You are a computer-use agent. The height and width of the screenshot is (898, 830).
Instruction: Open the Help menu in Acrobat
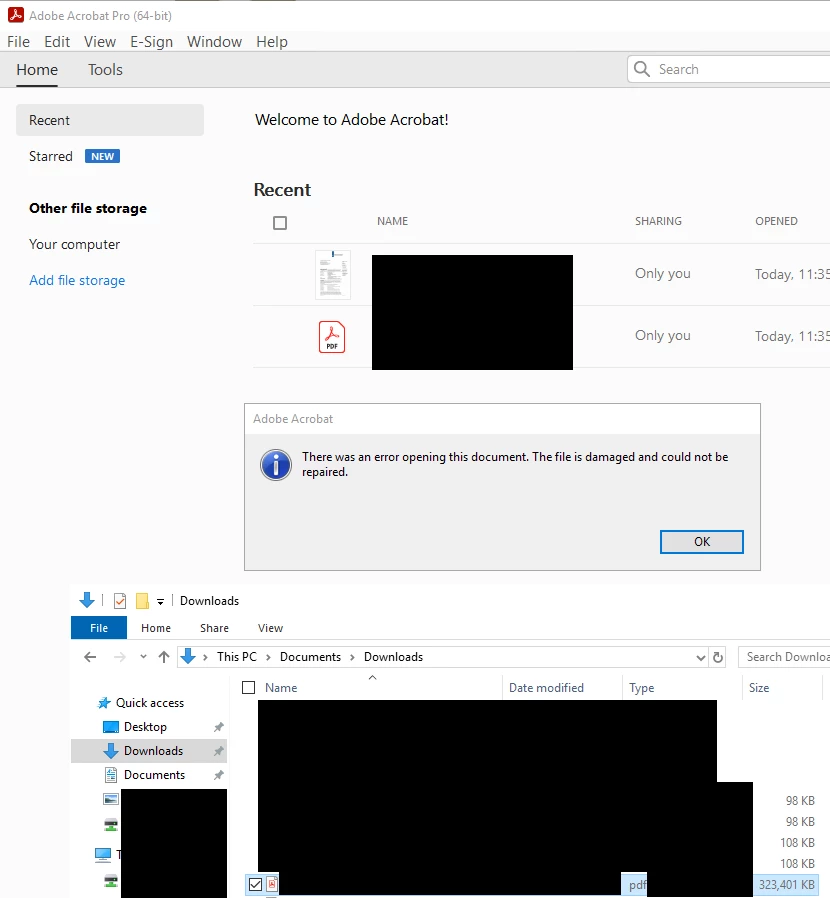(272, 42)
